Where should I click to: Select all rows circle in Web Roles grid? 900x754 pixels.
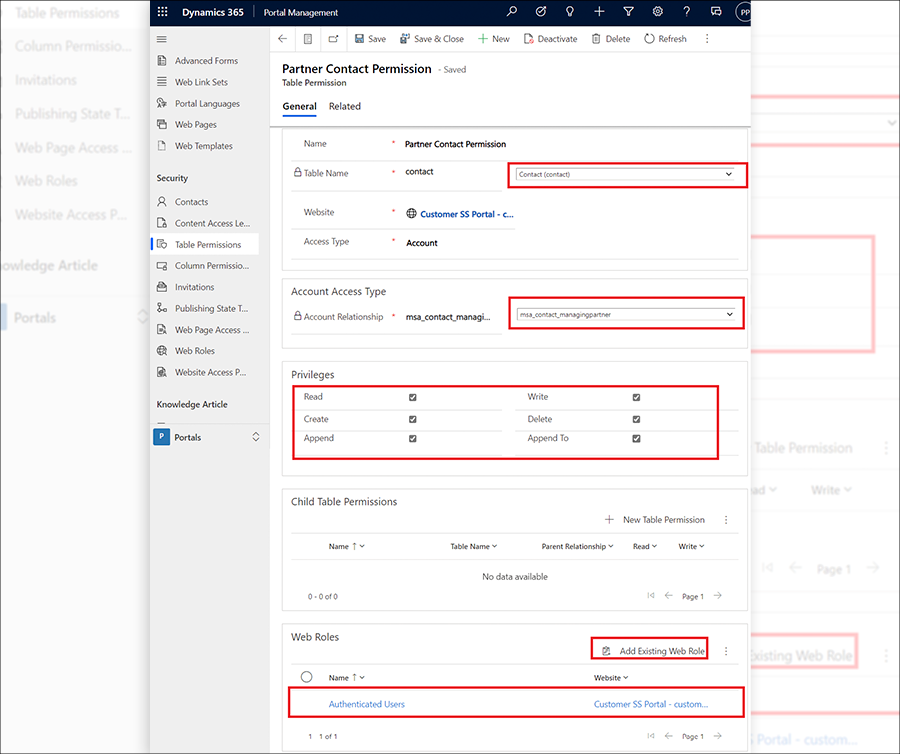coord(307,677)
